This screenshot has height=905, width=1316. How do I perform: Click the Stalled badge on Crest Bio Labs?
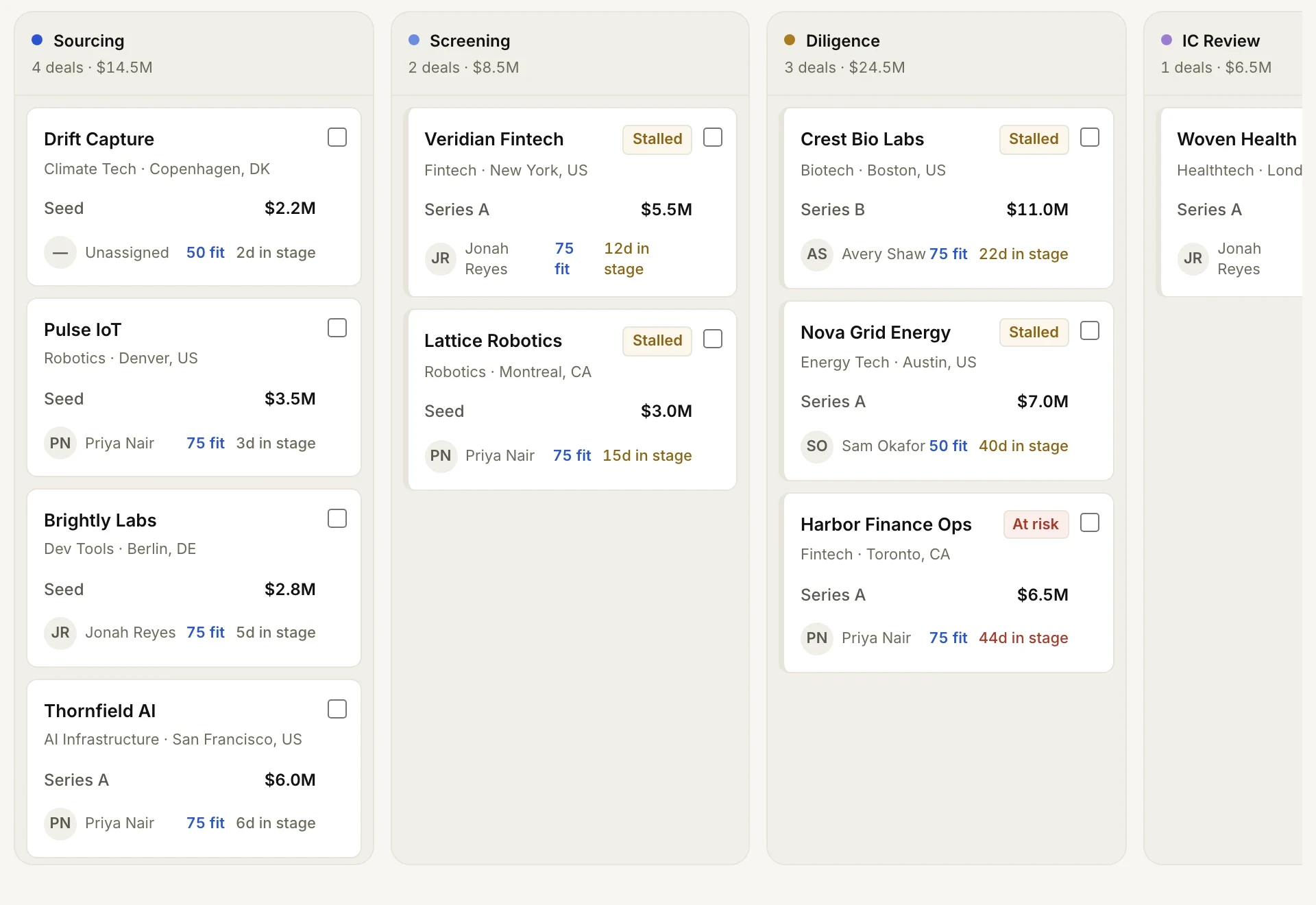(1034, 139)
